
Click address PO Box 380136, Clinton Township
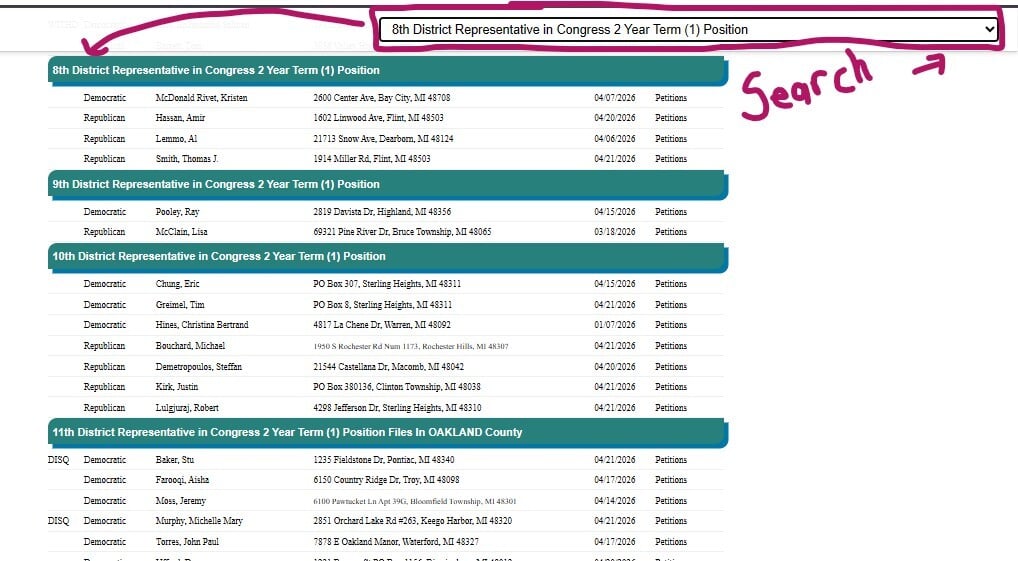click(397, 386)
